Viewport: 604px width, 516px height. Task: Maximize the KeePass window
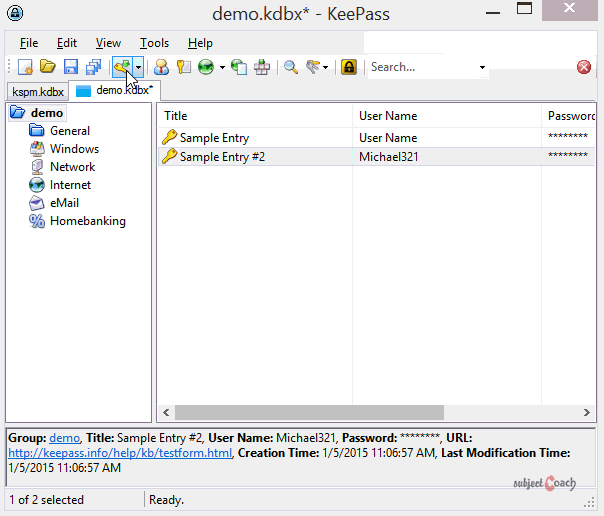point(524,9)
